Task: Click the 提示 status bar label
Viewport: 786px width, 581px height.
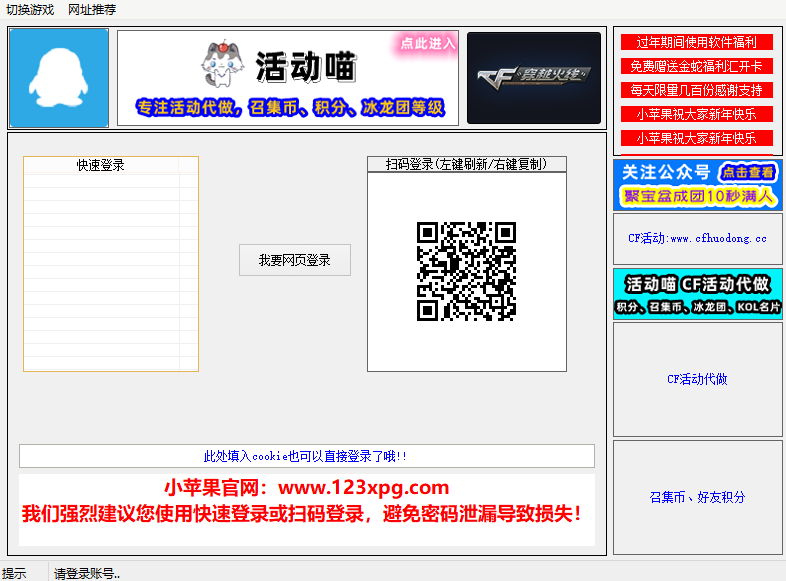Action: click(x=14, y=573)
